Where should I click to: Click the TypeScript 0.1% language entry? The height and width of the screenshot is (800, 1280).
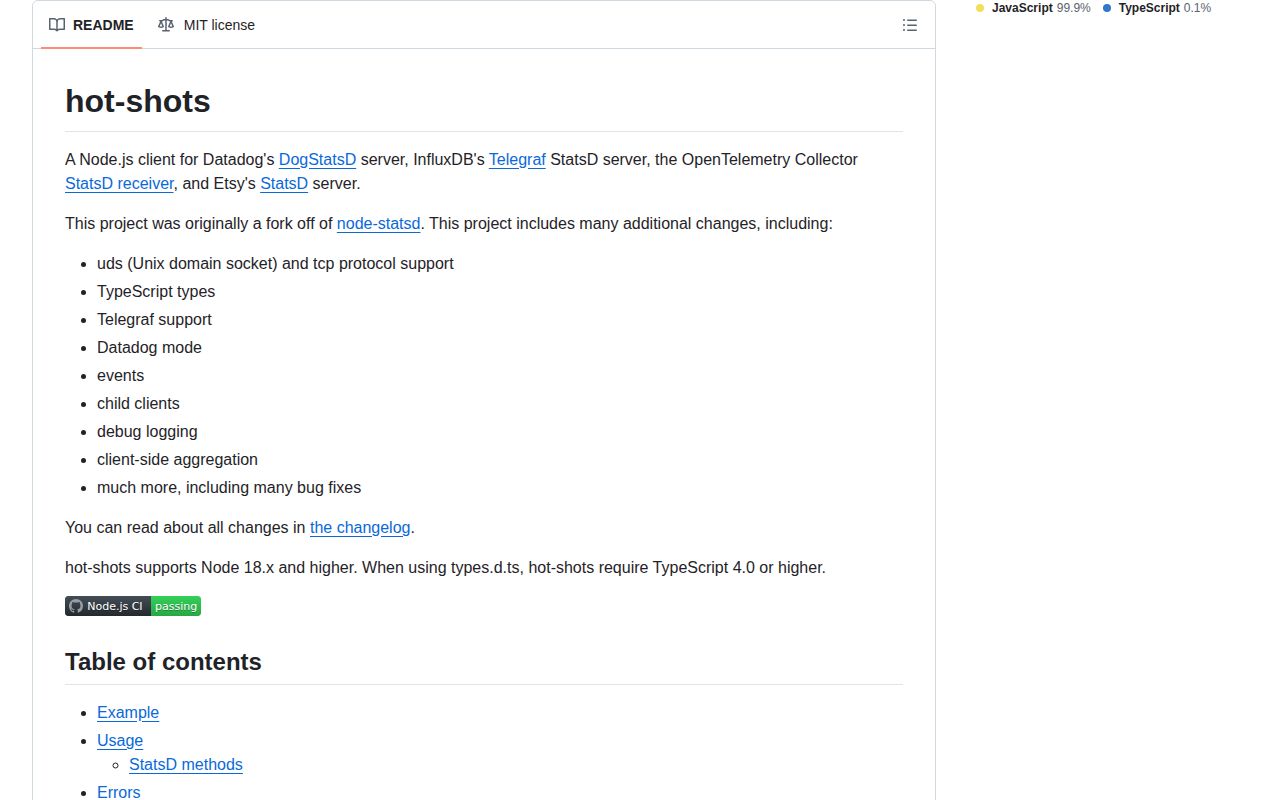point(1157,8)
